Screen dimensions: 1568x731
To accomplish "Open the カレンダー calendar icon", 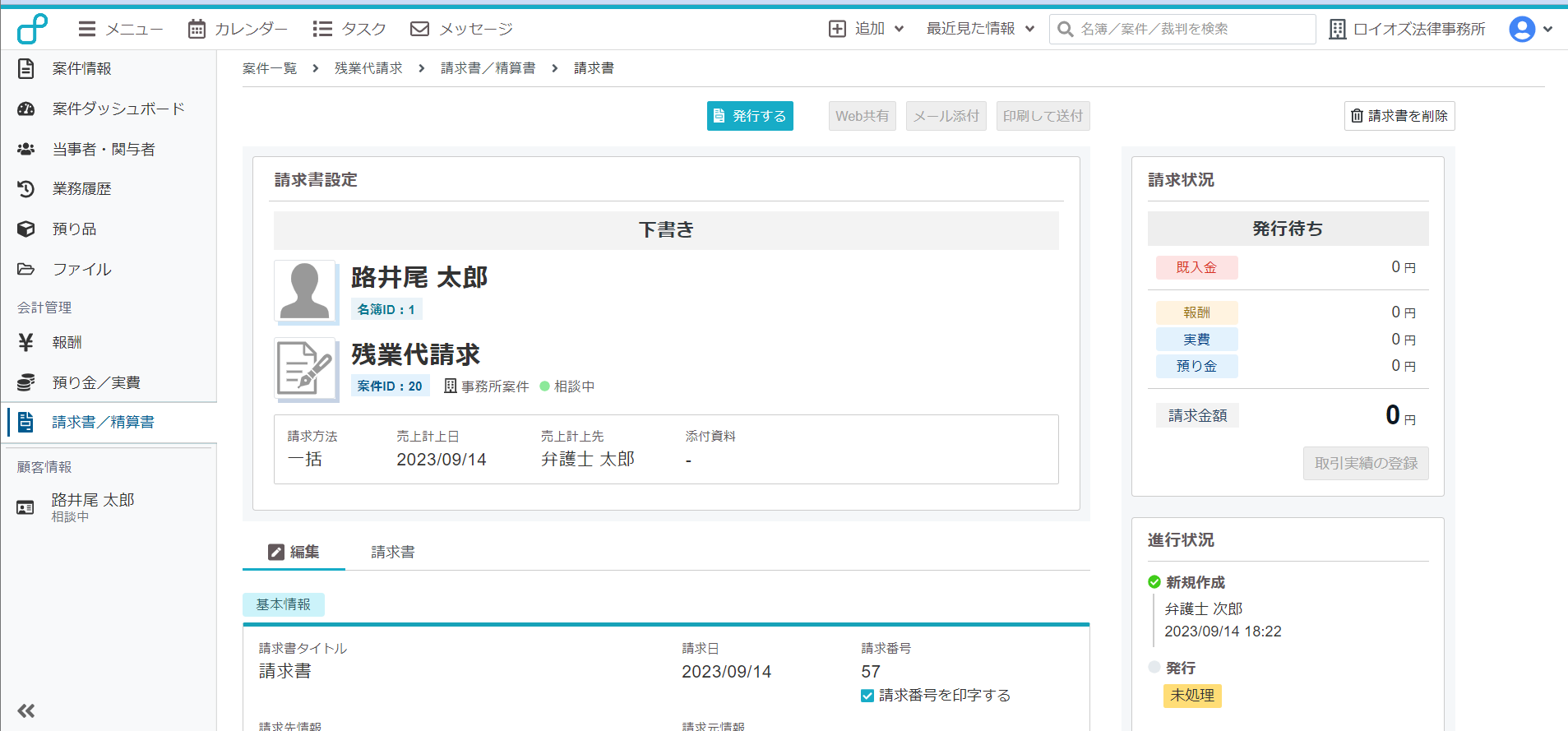I will click(x=197, y=30).
